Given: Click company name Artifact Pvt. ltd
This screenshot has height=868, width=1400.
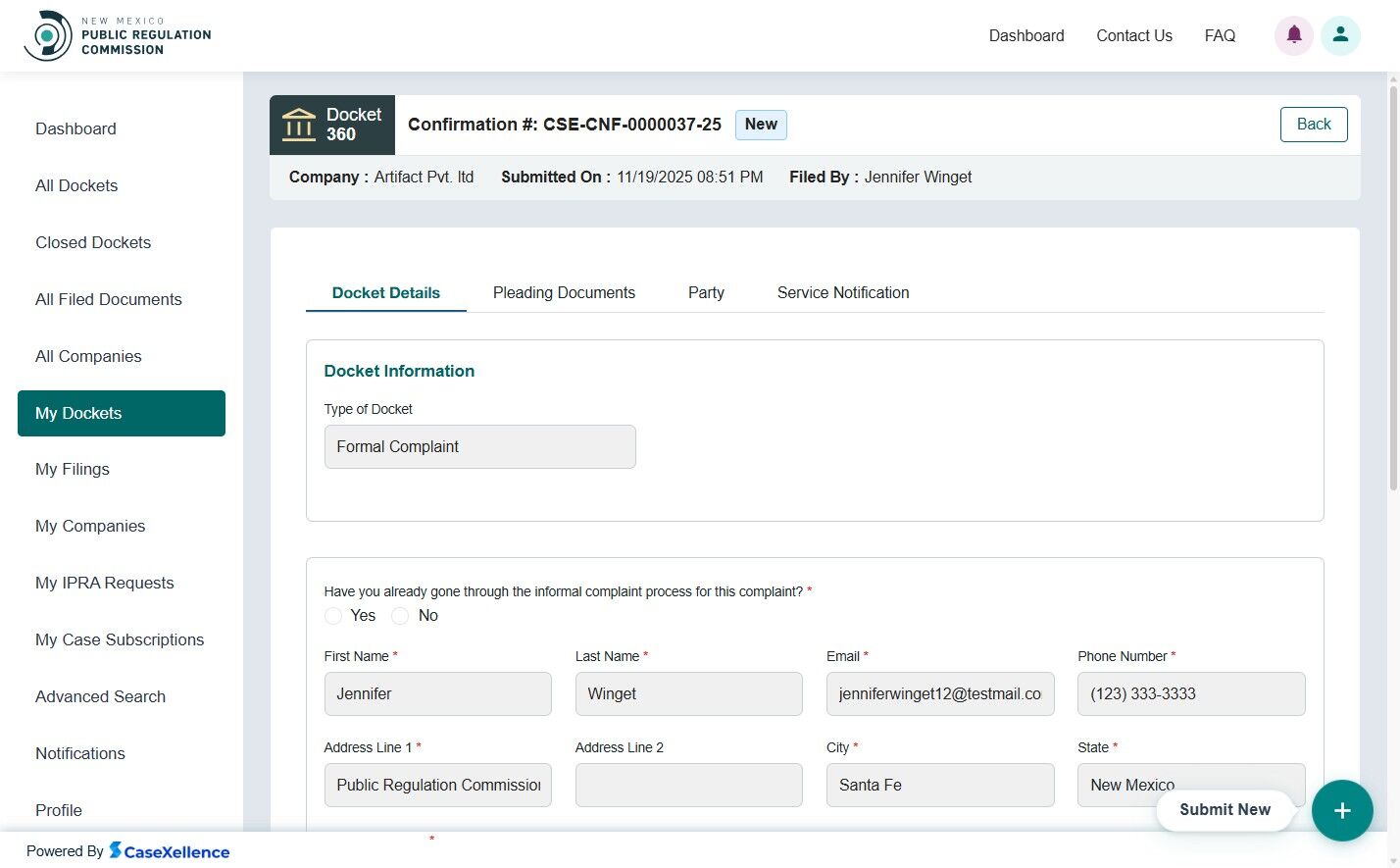Looking at the screenshot, I should (424, 177).
